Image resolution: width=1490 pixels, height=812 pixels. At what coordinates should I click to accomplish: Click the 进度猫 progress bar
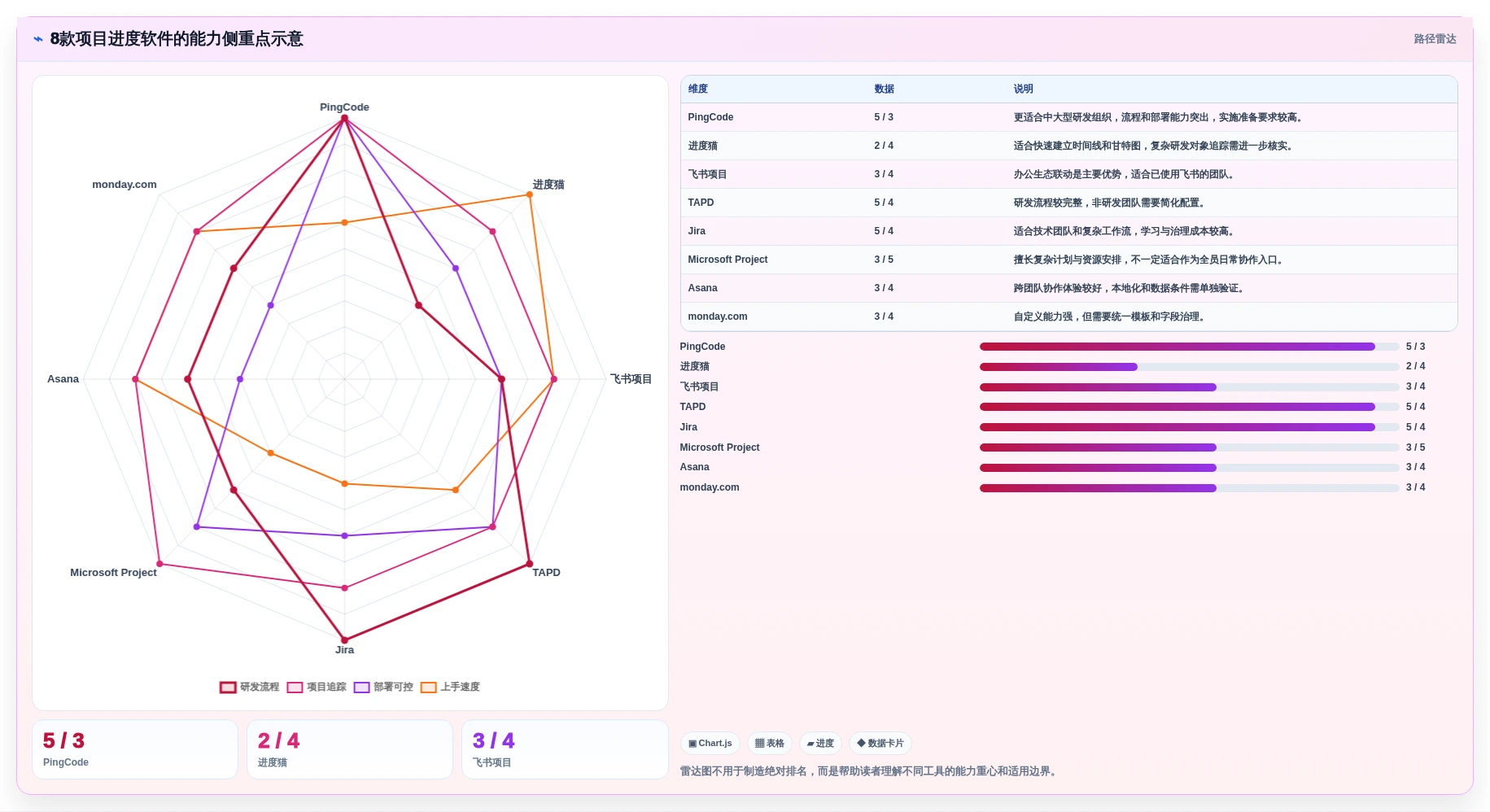1189,367
